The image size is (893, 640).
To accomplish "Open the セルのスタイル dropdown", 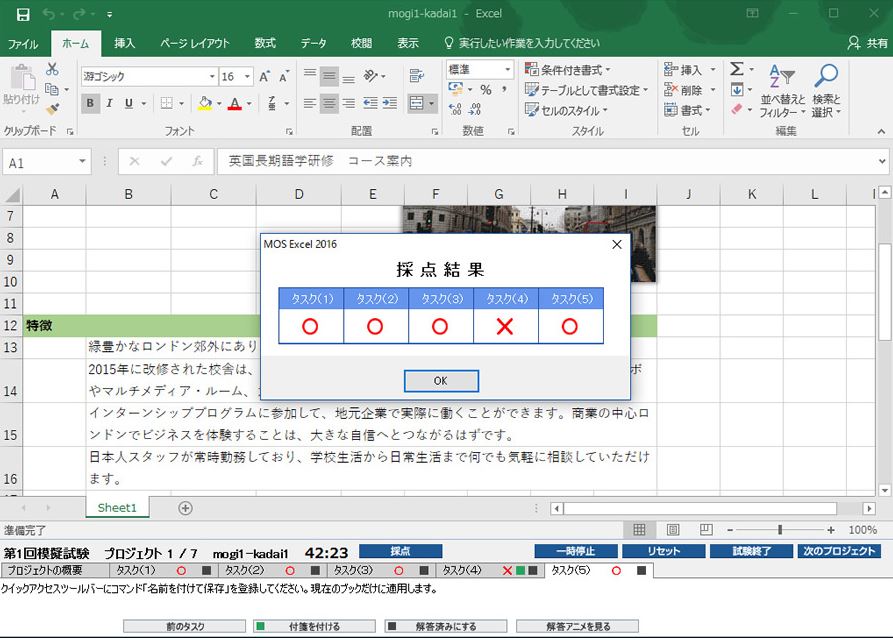I will pos(566,110).
